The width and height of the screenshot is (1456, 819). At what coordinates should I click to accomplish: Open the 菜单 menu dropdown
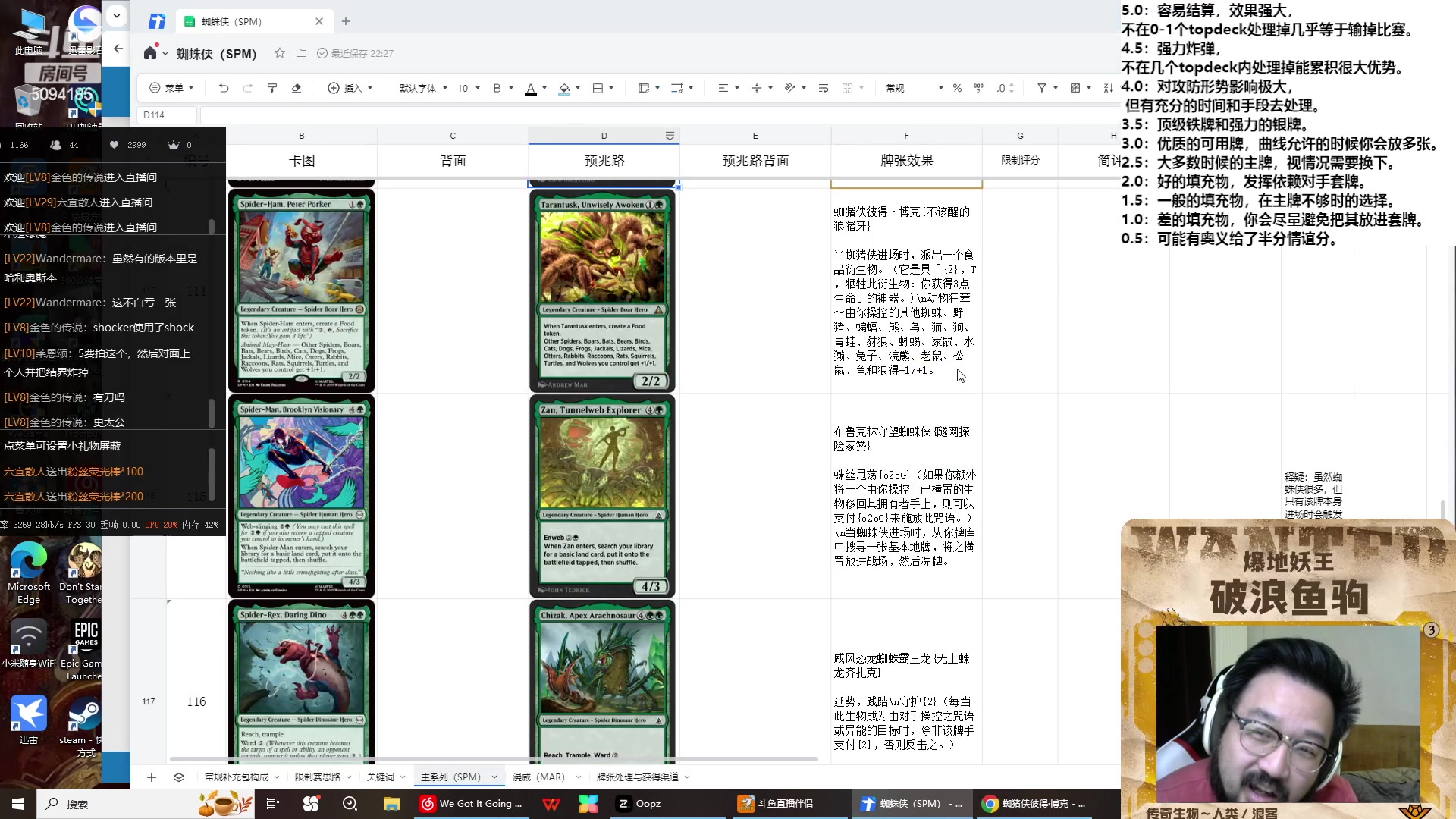tap(171, 88)
